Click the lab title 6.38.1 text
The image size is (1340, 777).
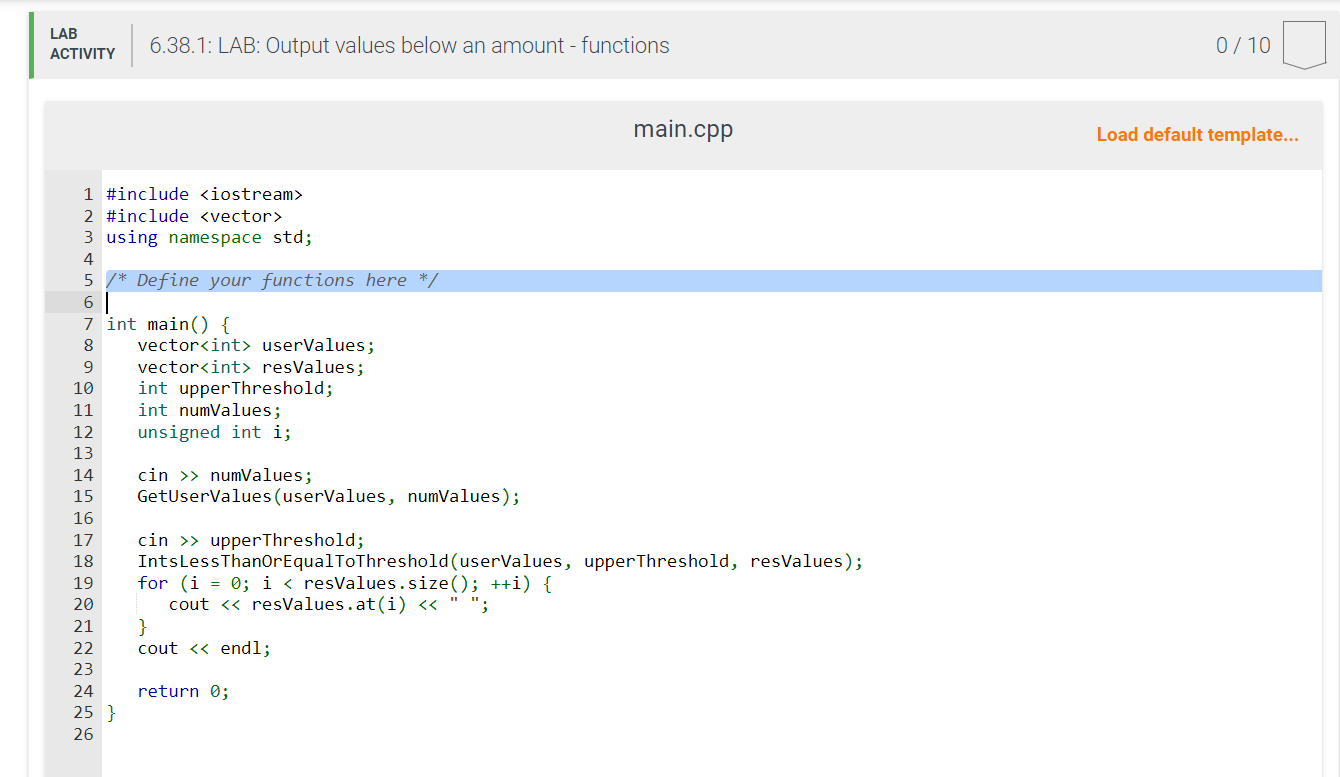408,45
